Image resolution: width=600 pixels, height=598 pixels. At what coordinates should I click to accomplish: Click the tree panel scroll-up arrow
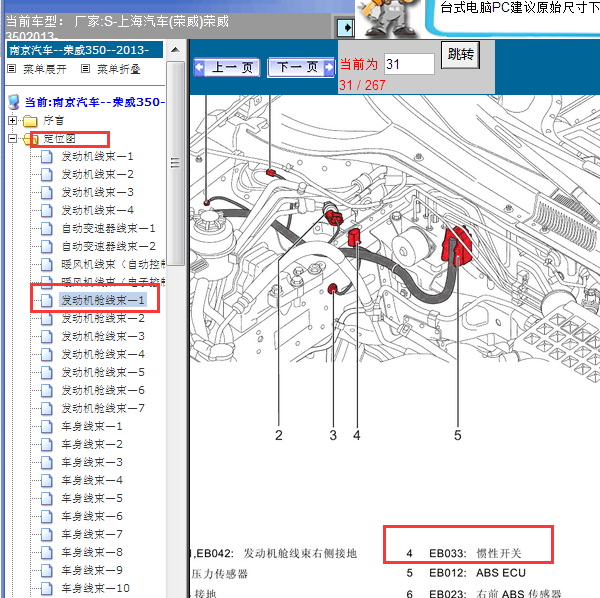pos(176,49)
